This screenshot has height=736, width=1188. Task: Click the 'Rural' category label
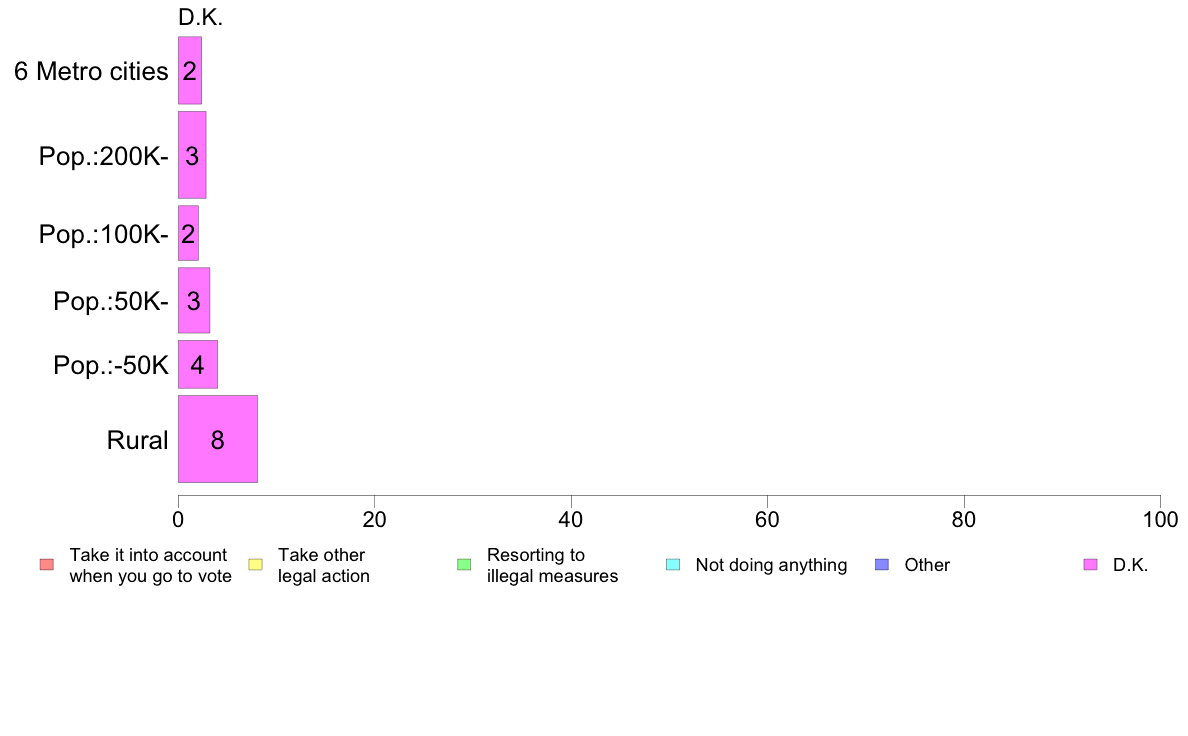click(137, 440)
